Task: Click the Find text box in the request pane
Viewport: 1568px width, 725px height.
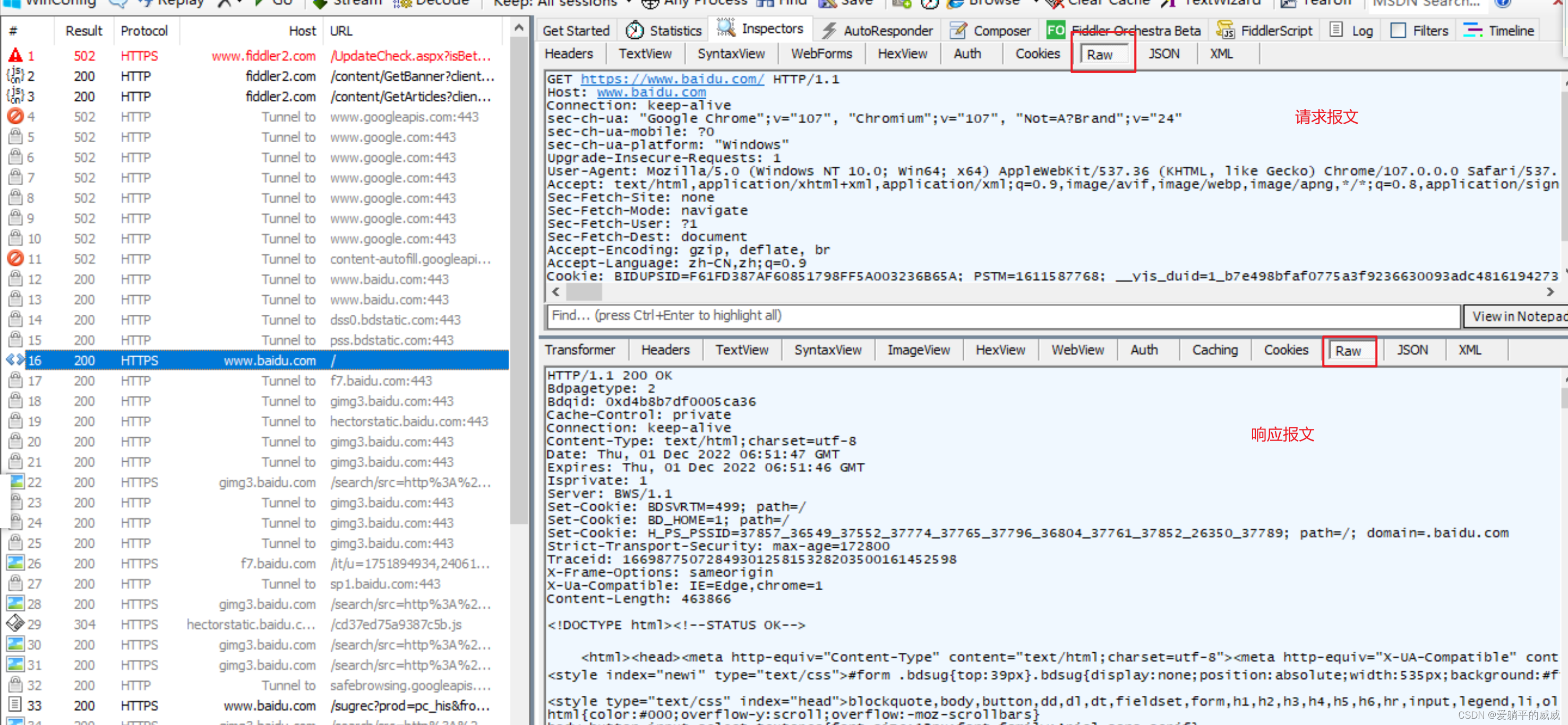Action: pyautogui.click(x=1002, y=316)
